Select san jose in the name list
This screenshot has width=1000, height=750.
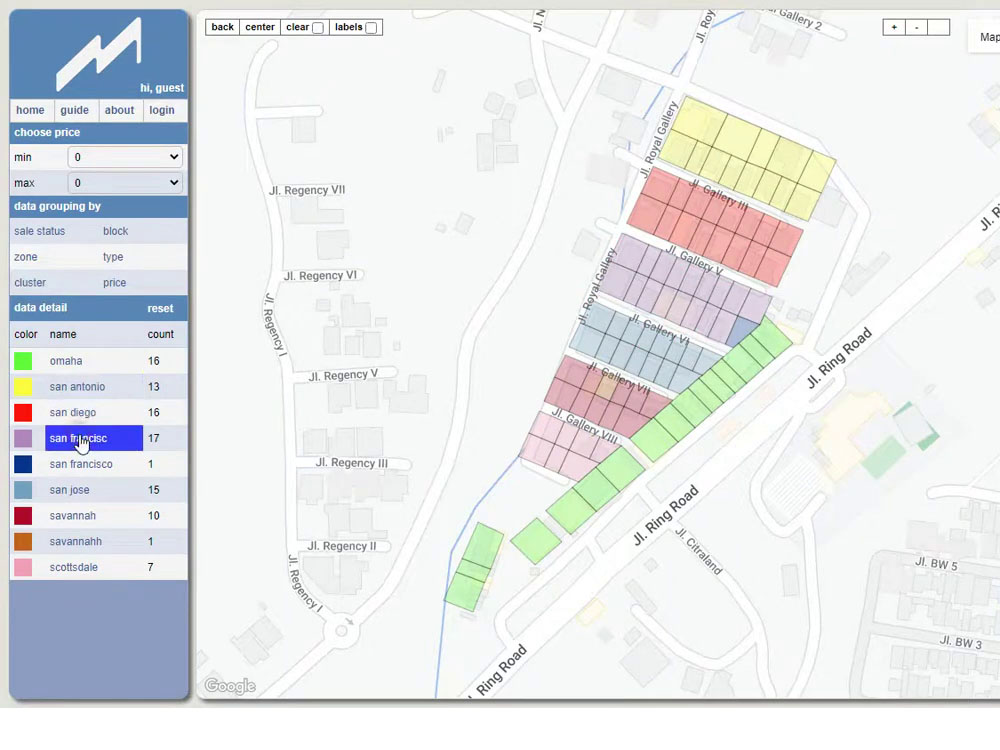70,490
